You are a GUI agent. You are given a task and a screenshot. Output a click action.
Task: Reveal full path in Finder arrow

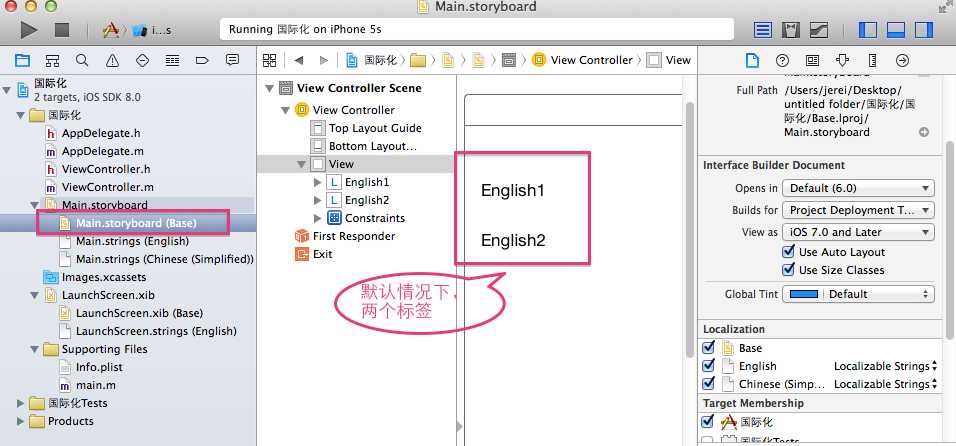click(924, 132)
